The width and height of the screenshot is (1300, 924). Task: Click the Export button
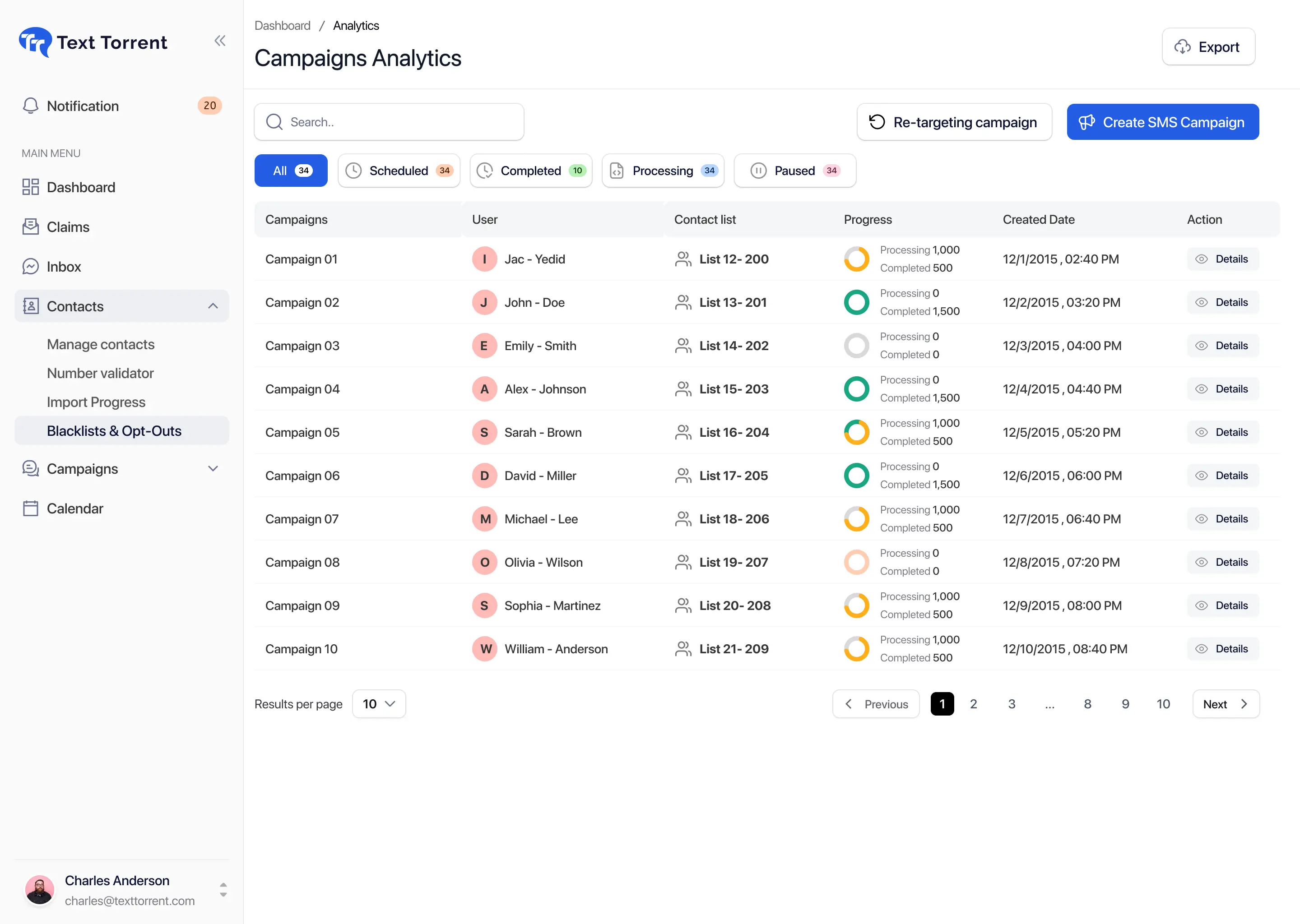1208,46
